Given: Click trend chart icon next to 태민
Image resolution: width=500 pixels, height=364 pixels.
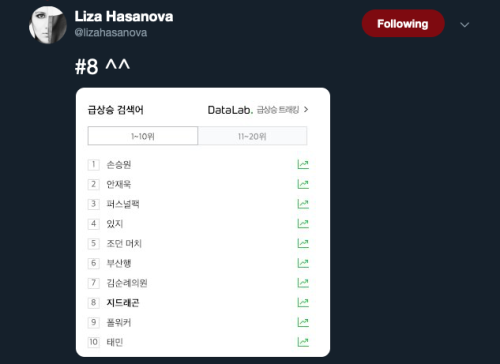Looking at the screenshot, I should [303, 342].
